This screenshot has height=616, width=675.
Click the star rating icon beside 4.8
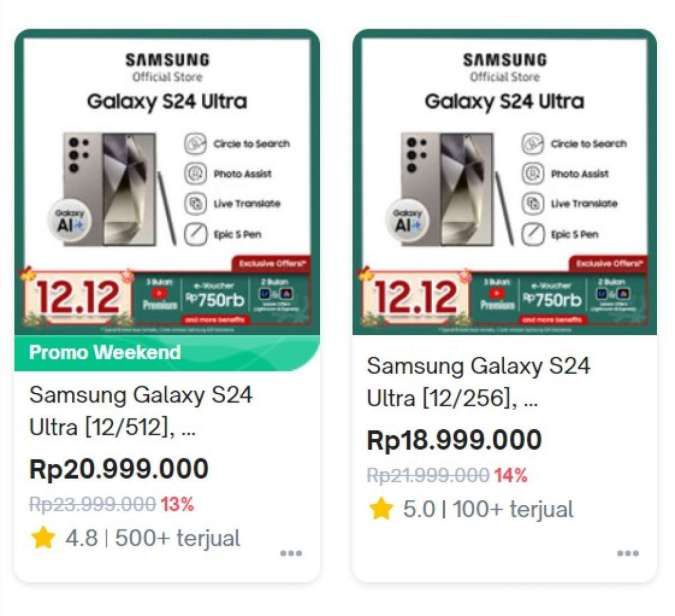click(43, 538)
